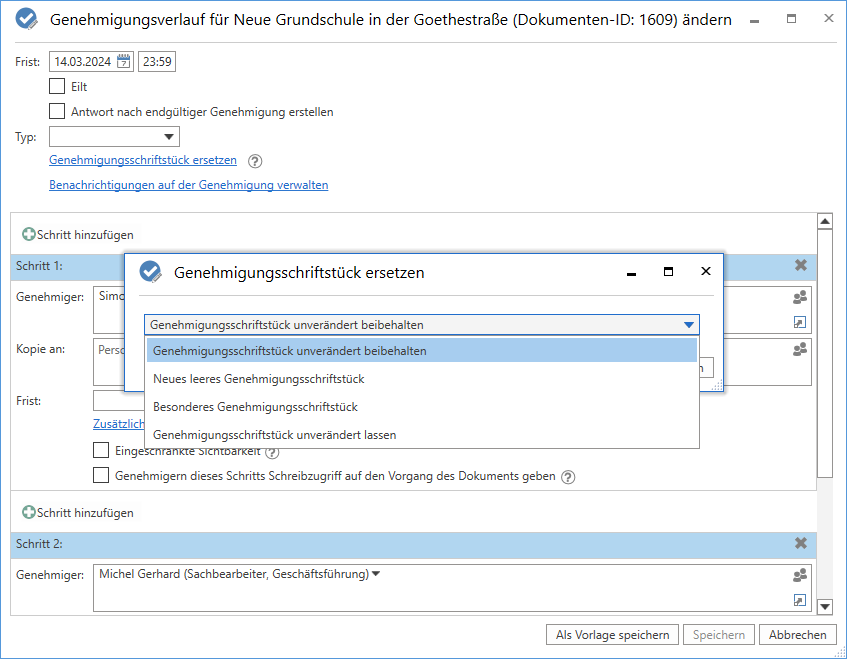The height and width of the screenshot is (659, 847).
Task: Open Benachrichtigungen auf der Genehmigung verwalten link
Action: [188, 185]
